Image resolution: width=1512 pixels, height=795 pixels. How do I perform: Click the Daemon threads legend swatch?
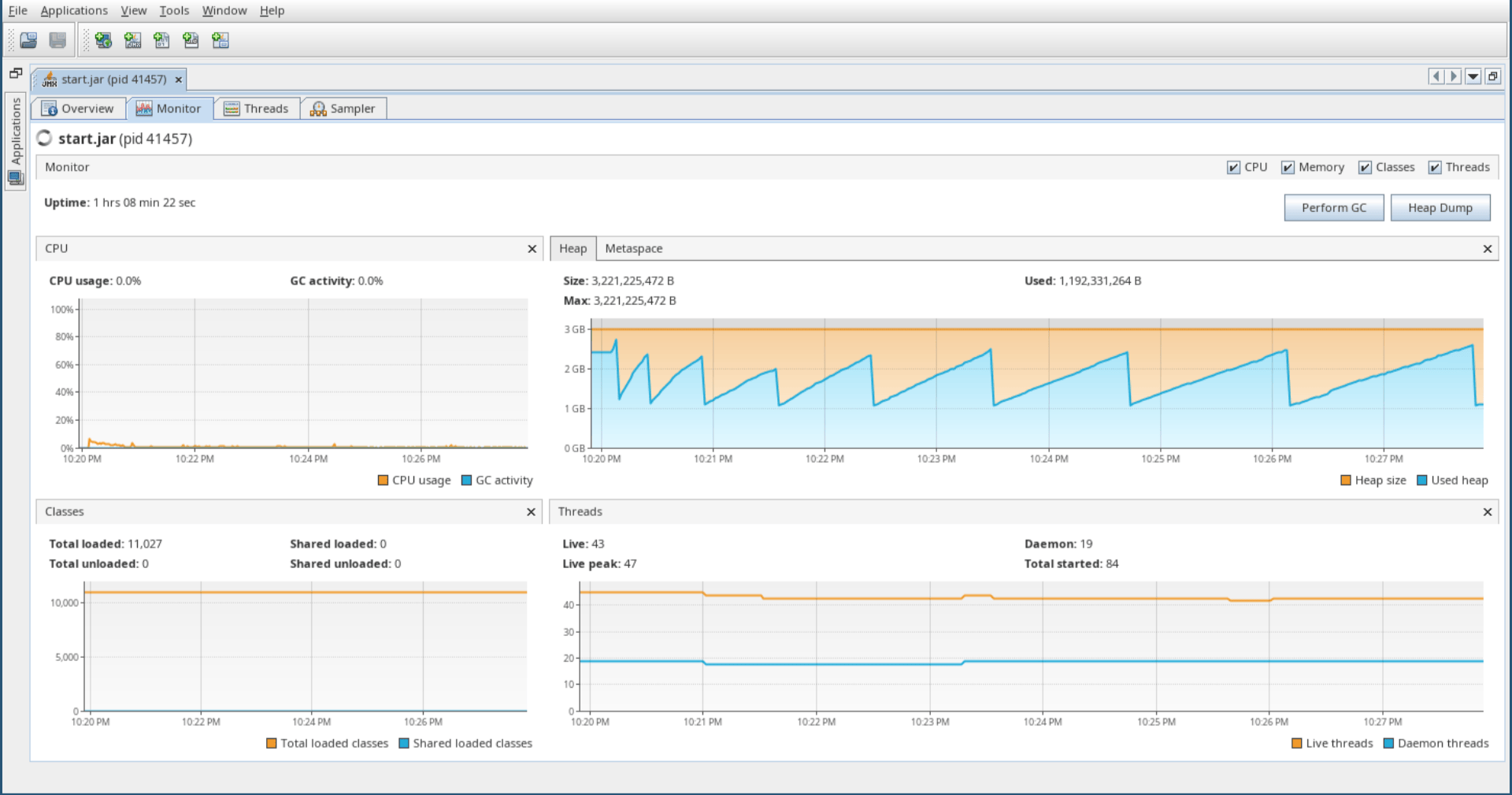pyautogui.click(x=1389, y=744)
